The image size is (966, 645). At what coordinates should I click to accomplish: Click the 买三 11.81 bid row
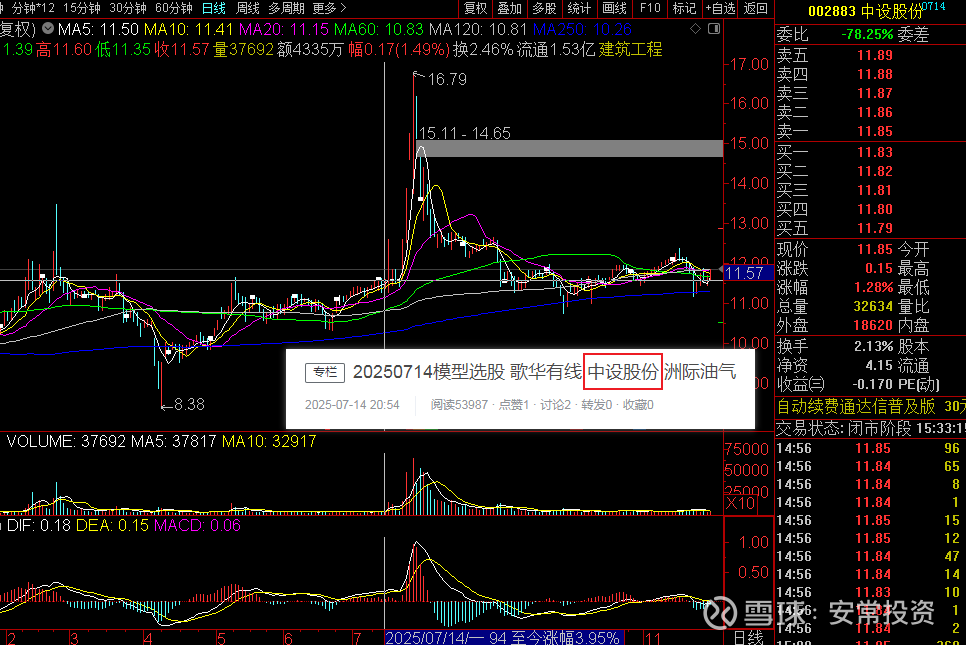pyautogui.click(x=835, y=190)
